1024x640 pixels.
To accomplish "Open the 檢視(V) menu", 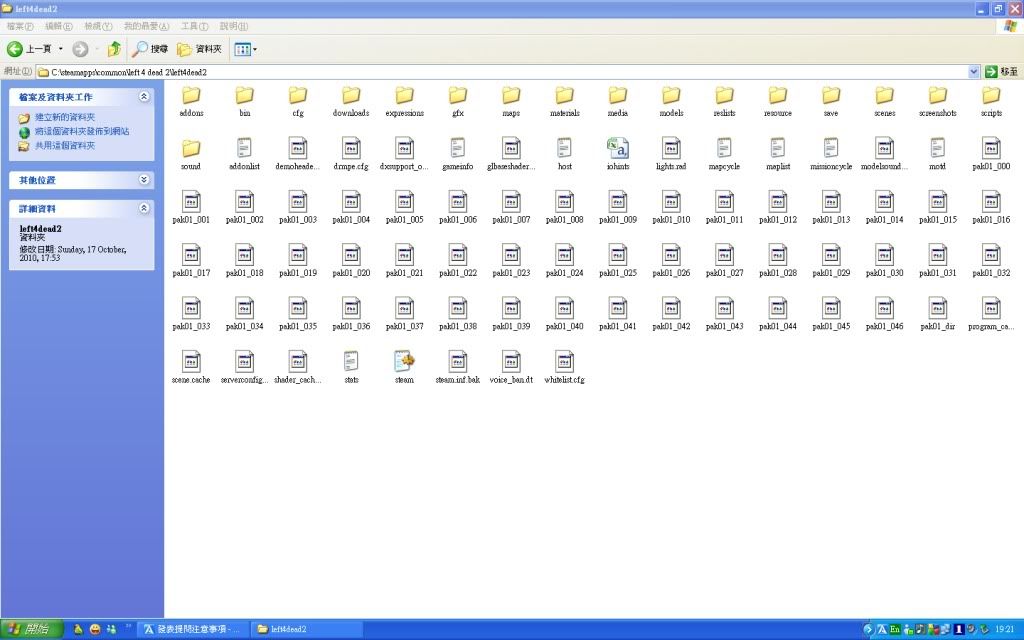I will click(x=99, y=25).
